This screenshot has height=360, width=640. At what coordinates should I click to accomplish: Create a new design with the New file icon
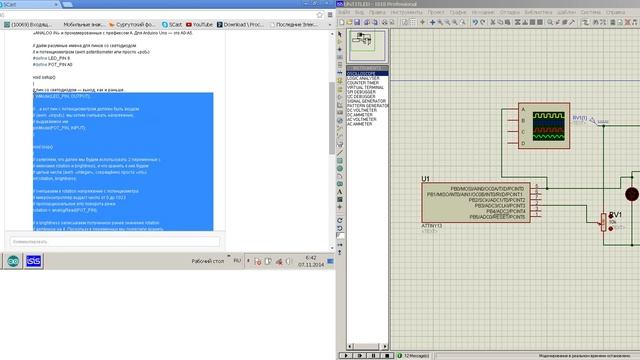(342, 22)
